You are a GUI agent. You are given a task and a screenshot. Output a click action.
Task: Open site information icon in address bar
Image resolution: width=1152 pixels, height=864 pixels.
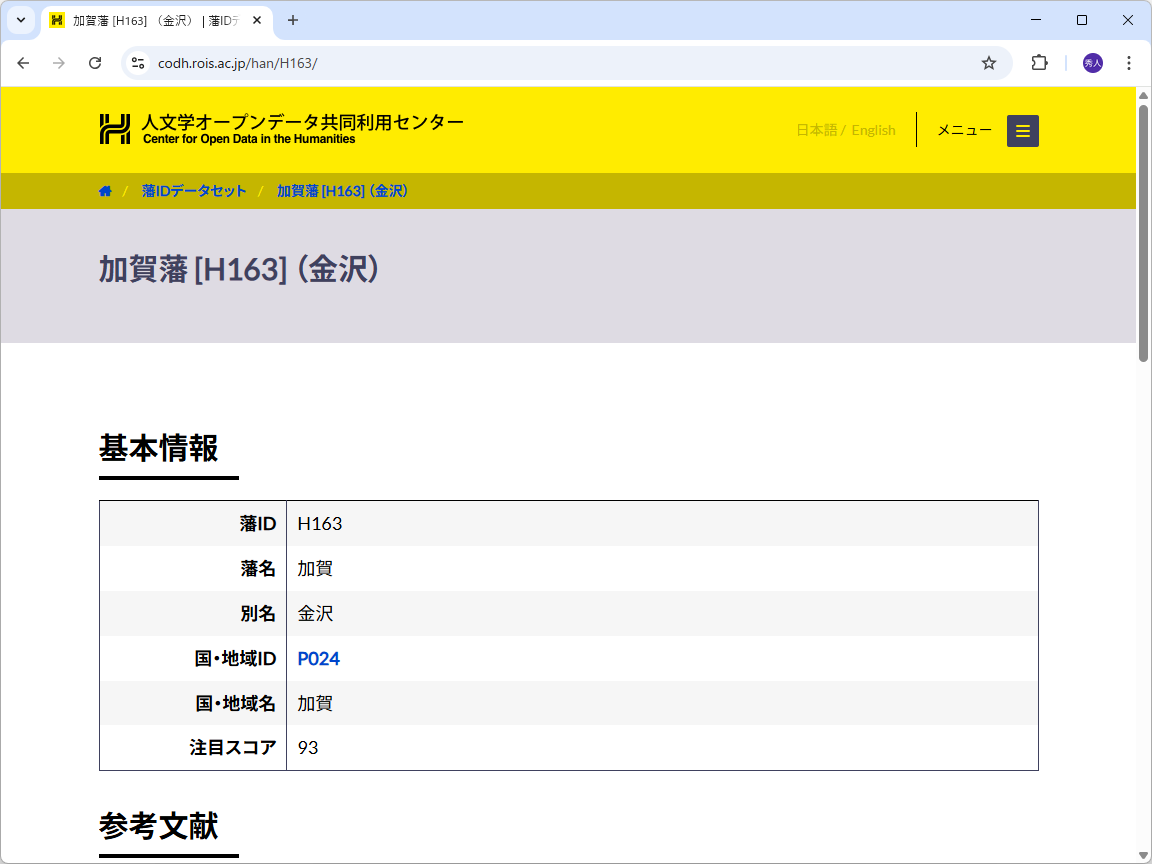pyautogui.click(x=137, y=63)
